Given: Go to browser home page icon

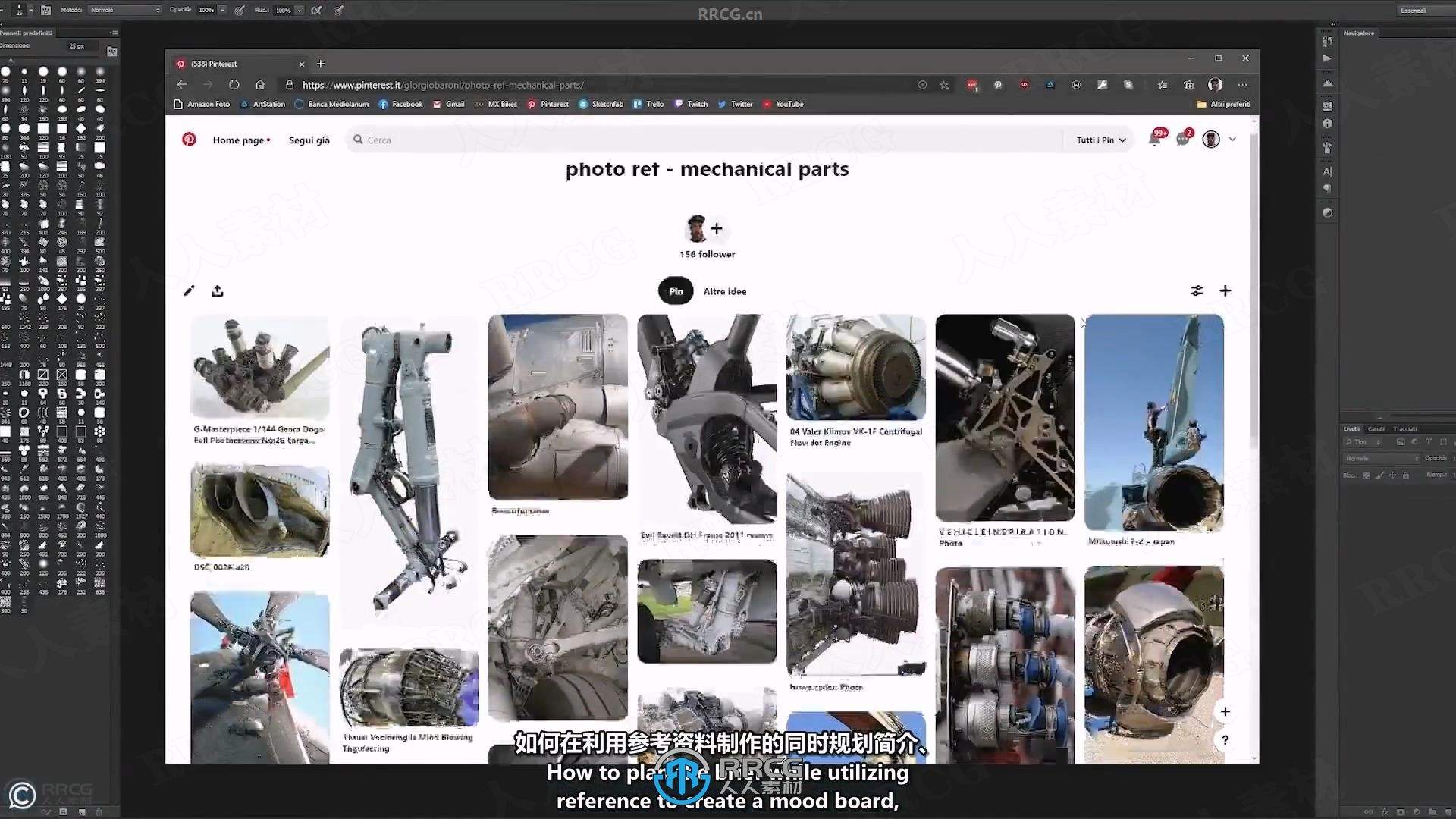Looking at the screenshot, I should point(260,85).
